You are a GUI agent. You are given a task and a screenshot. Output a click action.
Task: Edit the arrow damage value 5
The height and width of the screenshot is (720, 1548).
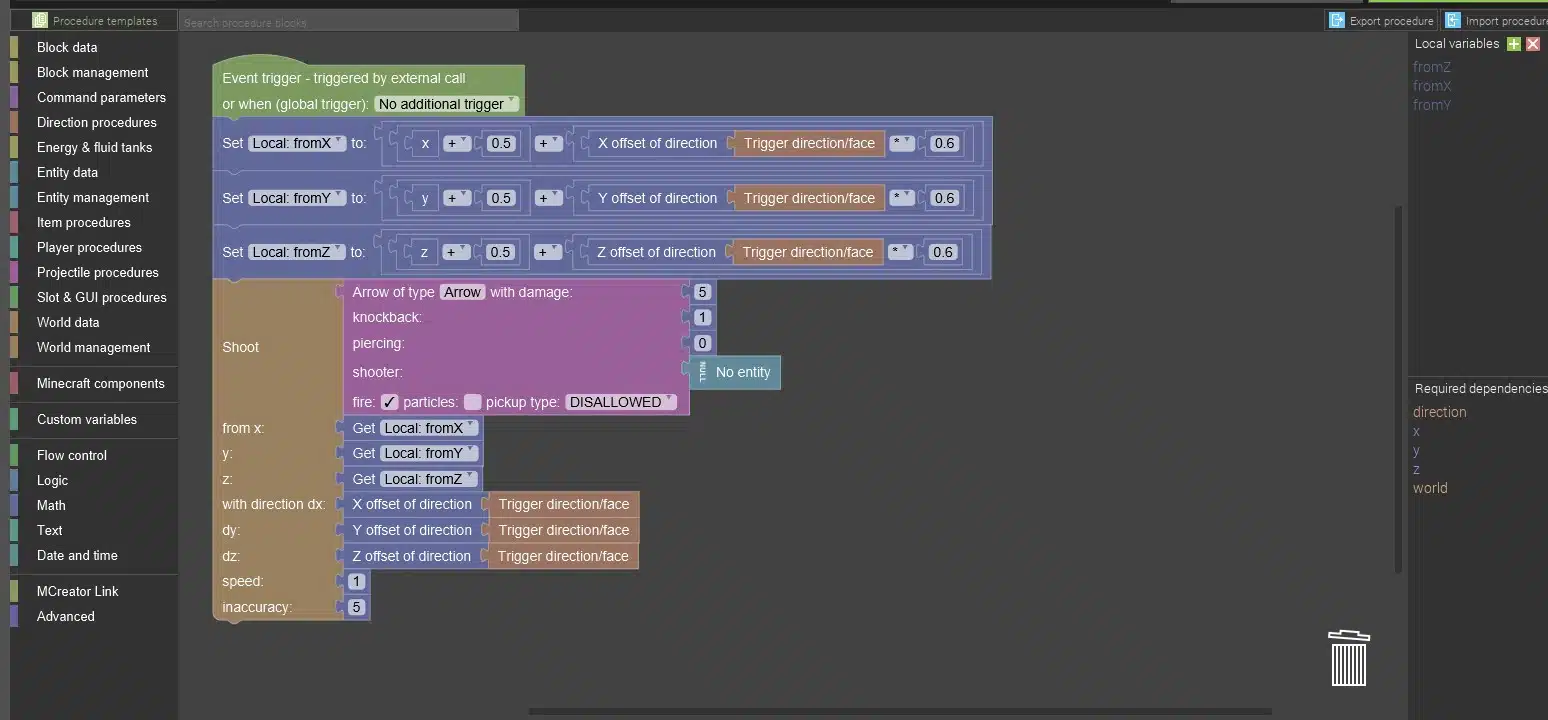tap(702, 292)
